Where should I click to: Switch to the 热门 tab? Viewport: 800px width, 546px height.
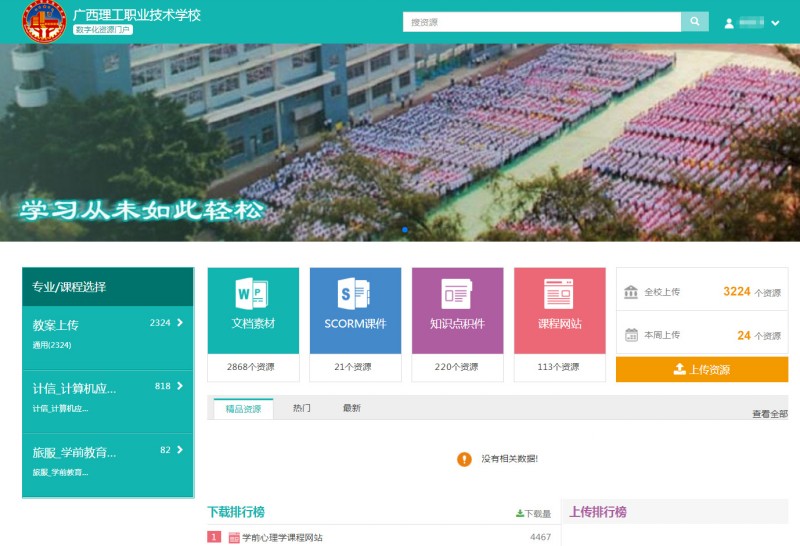point(301,408)
